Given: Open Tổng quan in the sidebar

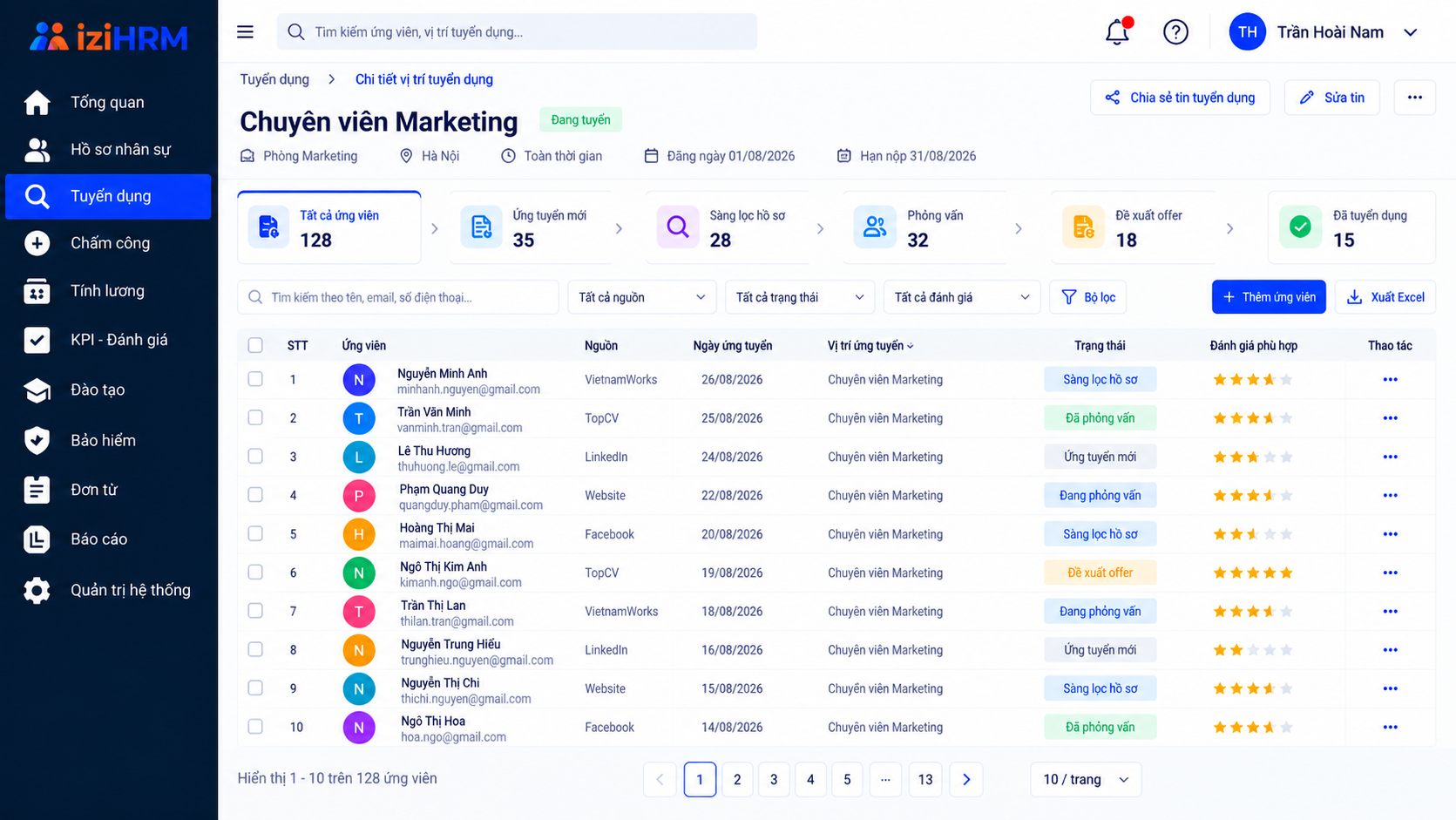Looking at the screenshot, I should (x=108, y=102).
